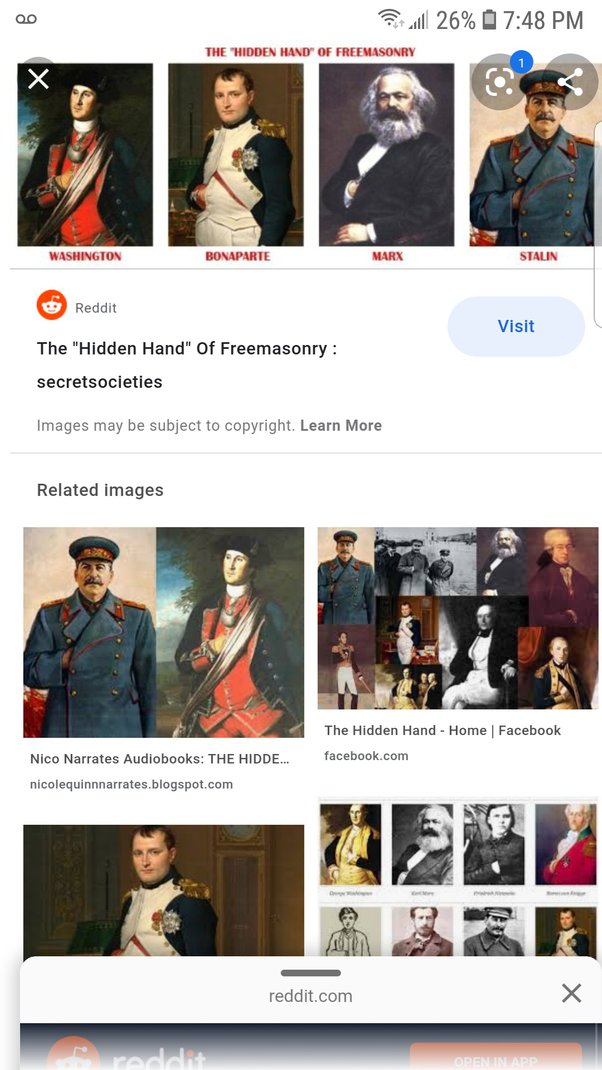Tap the Reddit logo beside the source name
602x1070 pixels.
coord(52,305)
